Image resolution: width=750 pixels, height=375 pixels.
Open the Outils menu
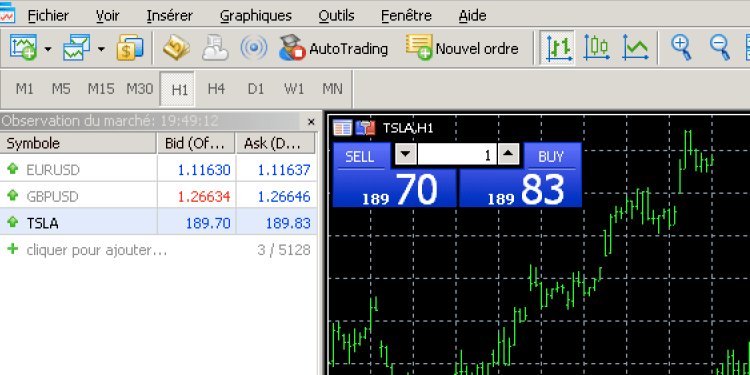336,16
